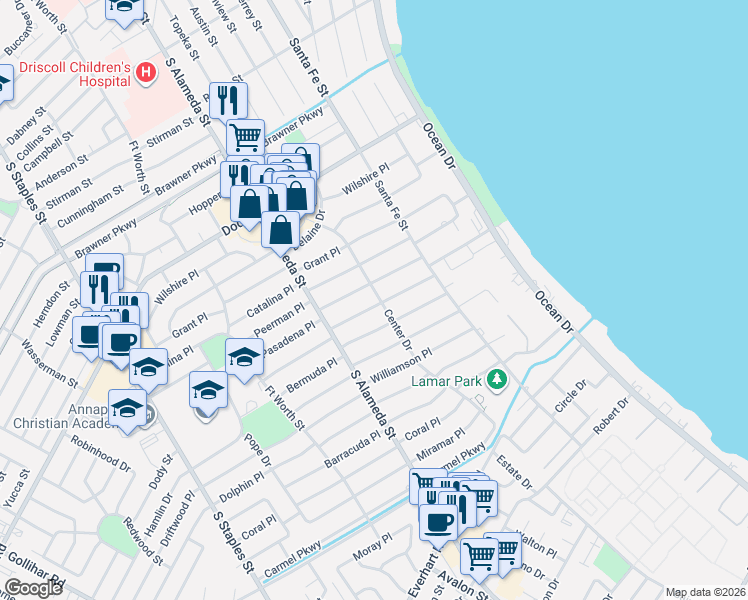The image size is (748, 600).
Task: Click the shopping bag marker on Delaine Dr
Action: click(x=280, y=229)
